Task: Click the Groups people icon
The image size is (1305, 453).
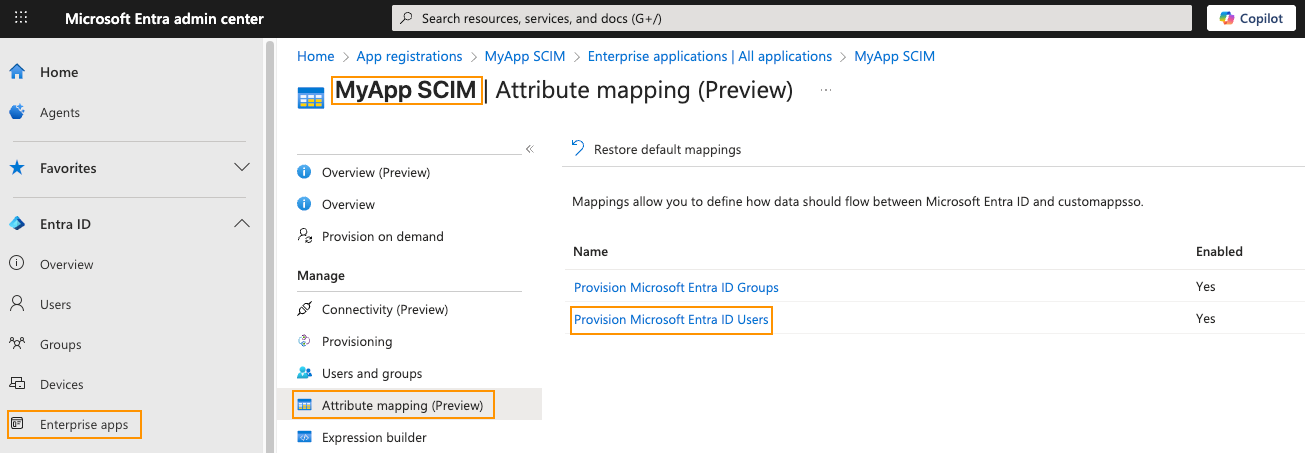Action: (17, 344)
